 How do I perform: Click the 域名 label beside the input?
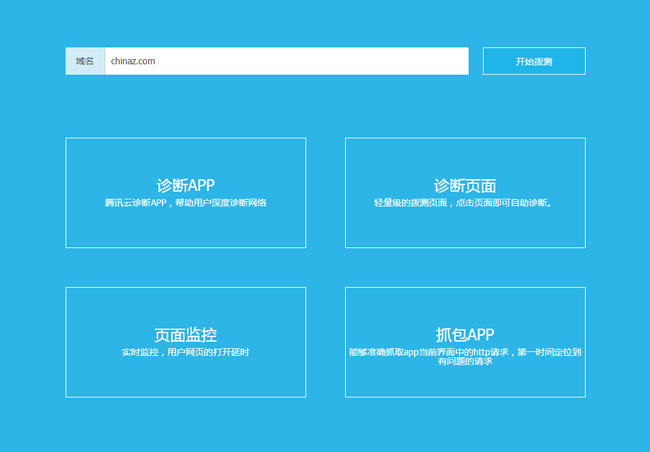point(85,61)
